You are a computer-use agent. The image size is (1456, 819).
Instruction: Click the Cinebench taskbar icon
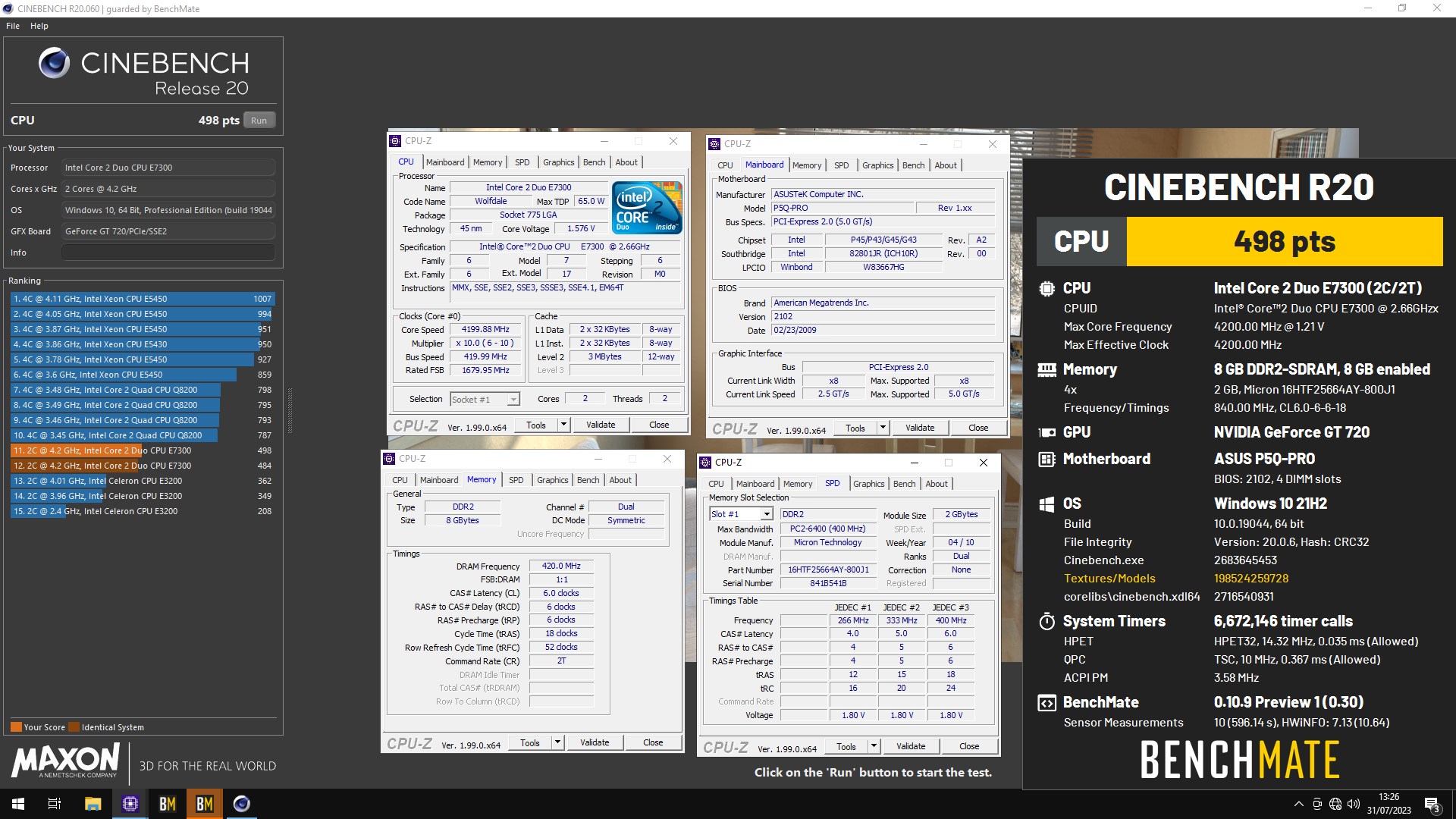(241, 804)
